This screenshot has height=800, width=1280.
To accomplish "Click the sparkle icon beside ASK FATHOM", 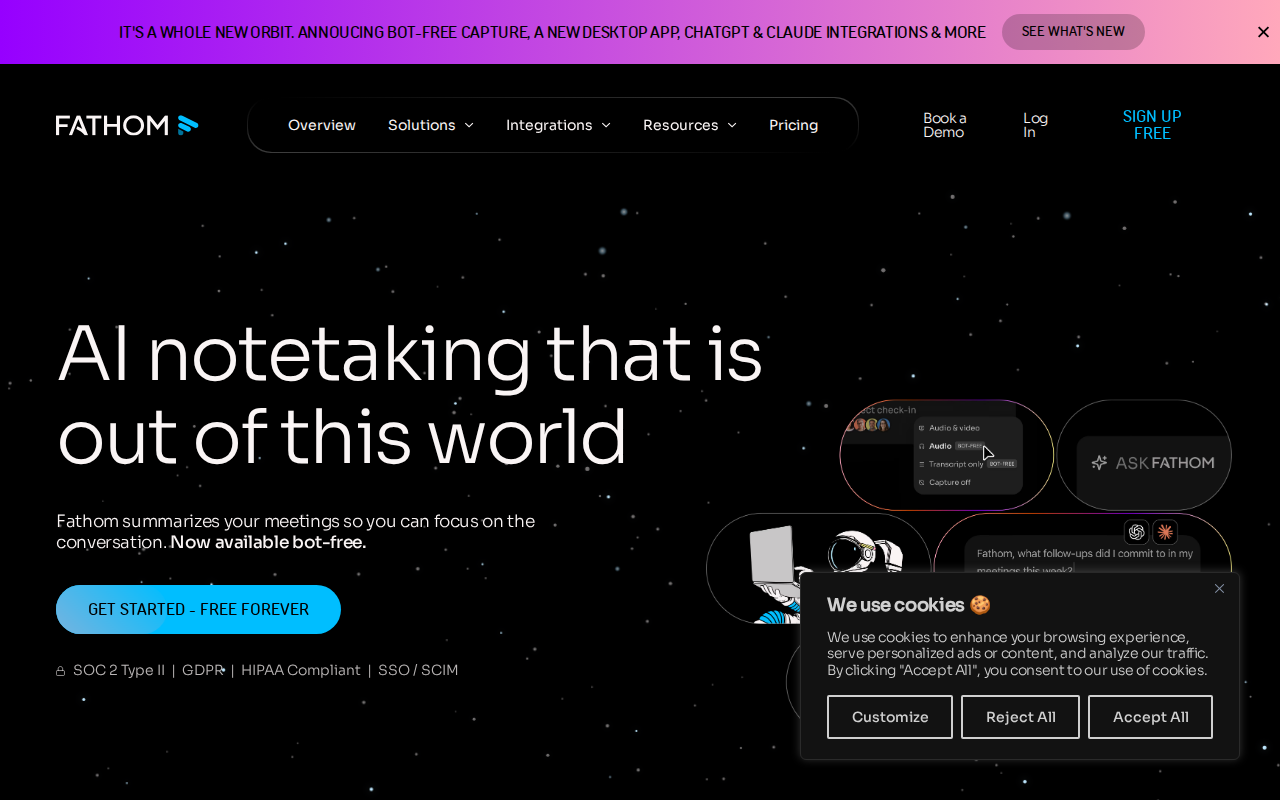I will (x=1099, y=463).
